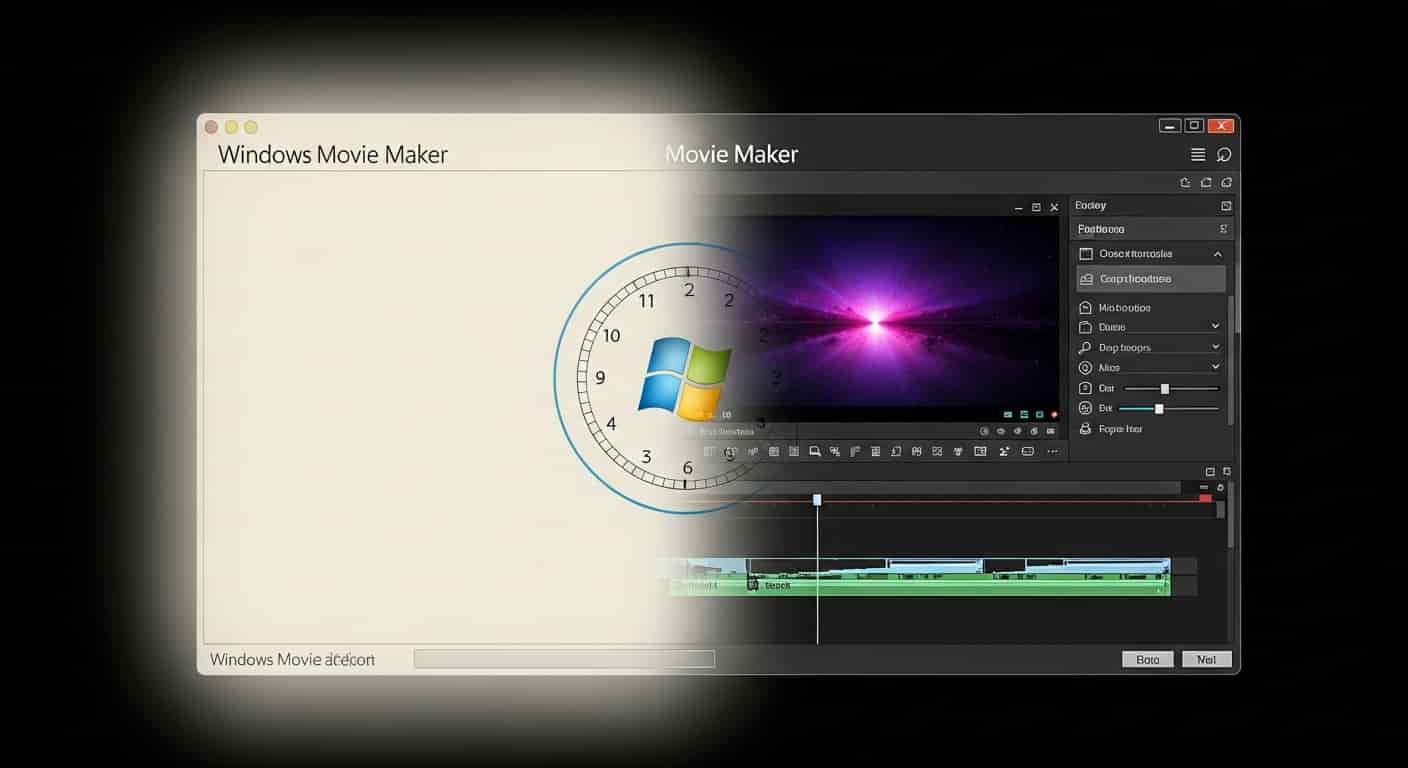1408x768 pixels.
Task: Click the Mol button
Action: pyautogui.click(x=1206, y=659)
